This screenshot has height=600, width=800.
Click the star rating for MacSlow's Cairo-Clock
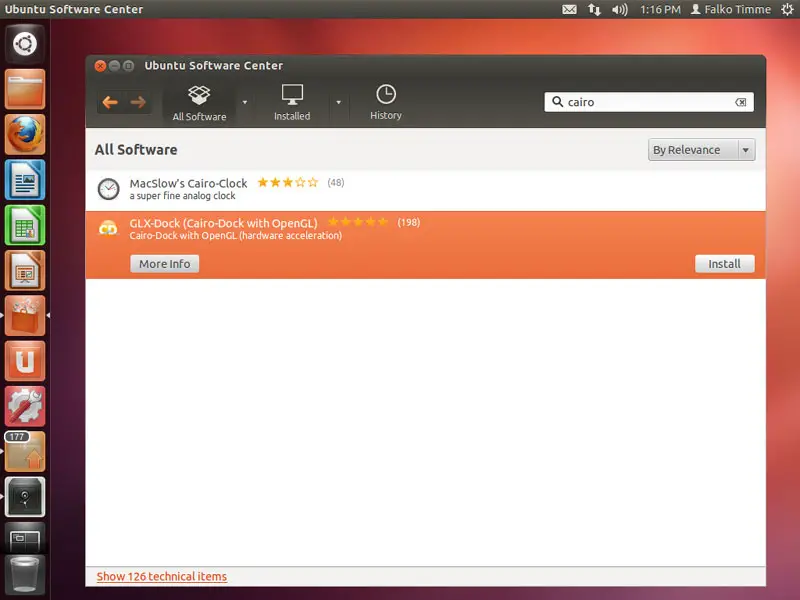tap(288, 182)
